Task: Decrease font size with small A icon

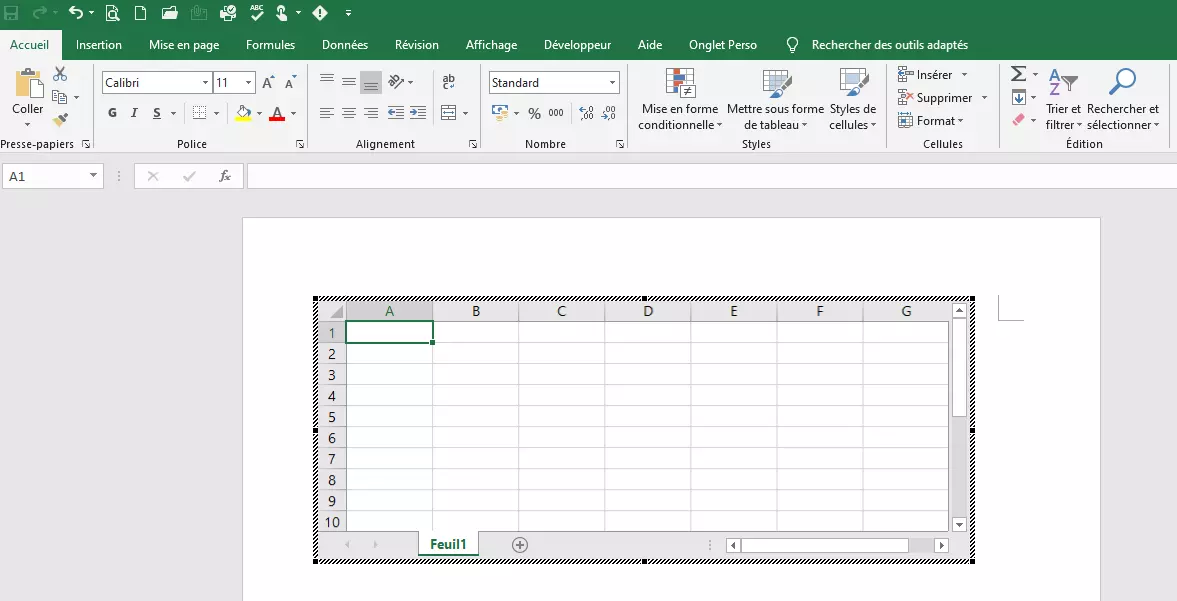Action: point(291,83)
